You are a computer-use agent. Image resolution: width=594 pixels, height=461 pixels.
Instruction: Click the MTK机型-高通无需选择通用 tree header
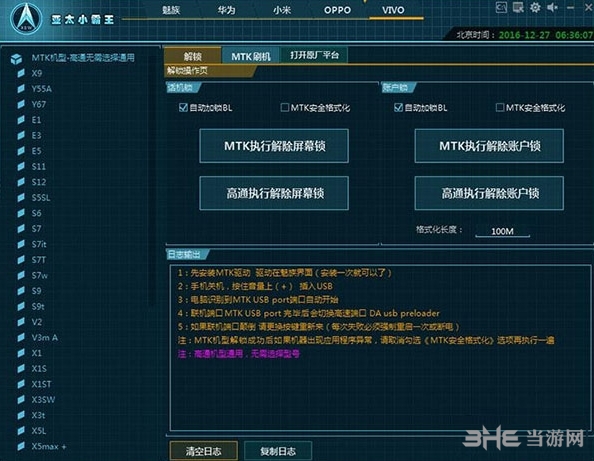coord(83,58)
